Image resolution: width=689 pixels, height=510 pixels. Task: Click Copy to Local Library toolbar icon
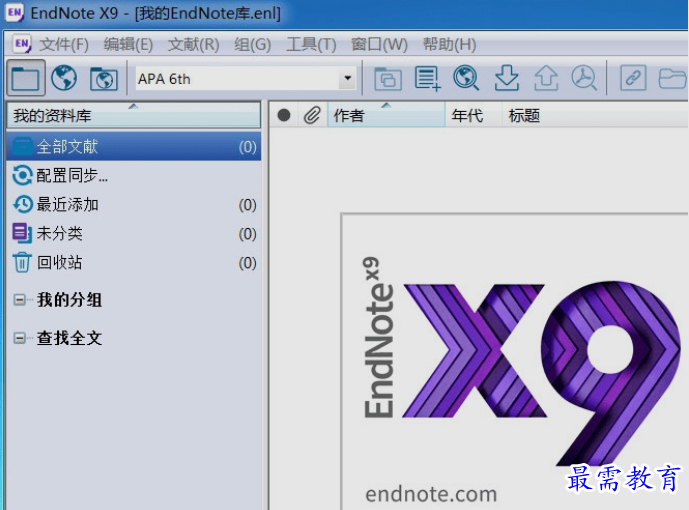(388, 79)
